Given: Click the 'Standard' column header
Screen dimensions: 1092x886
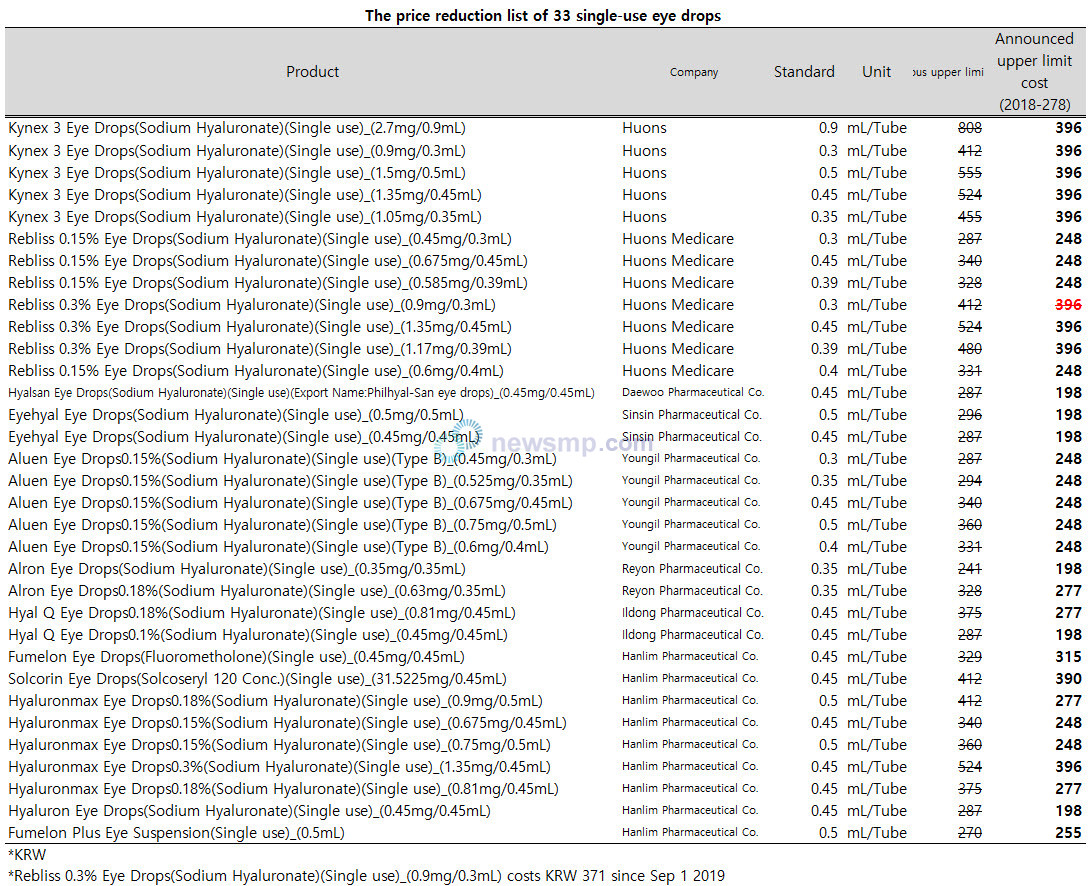Looking at the screenshot, I should [x=804, y=72].
